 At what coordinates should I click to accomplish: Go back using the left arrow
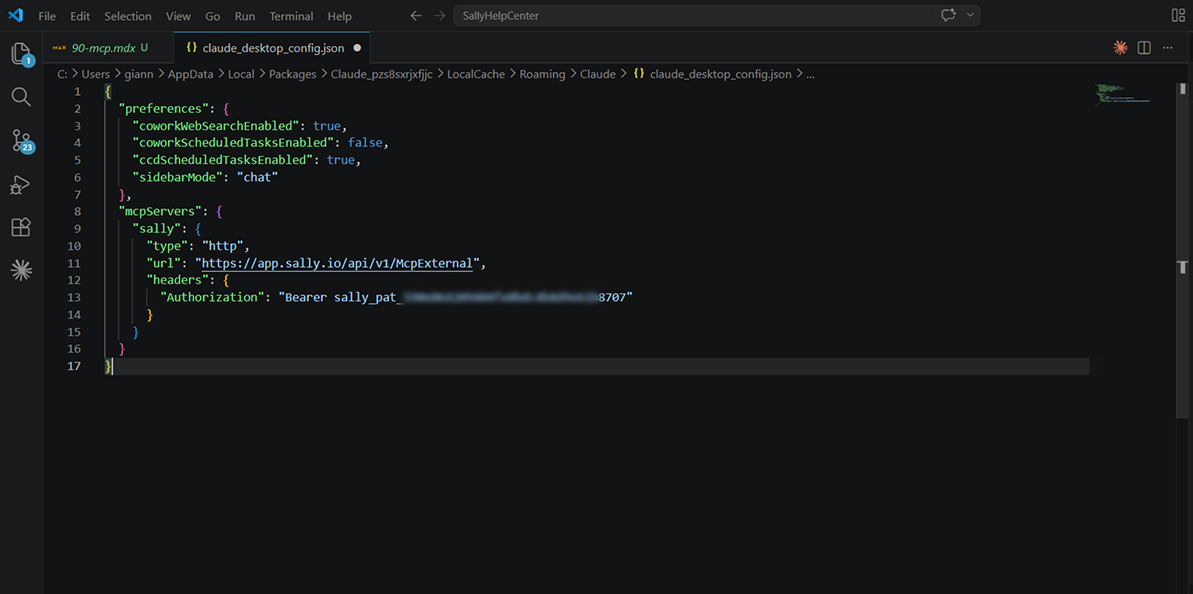coord(417,16)
